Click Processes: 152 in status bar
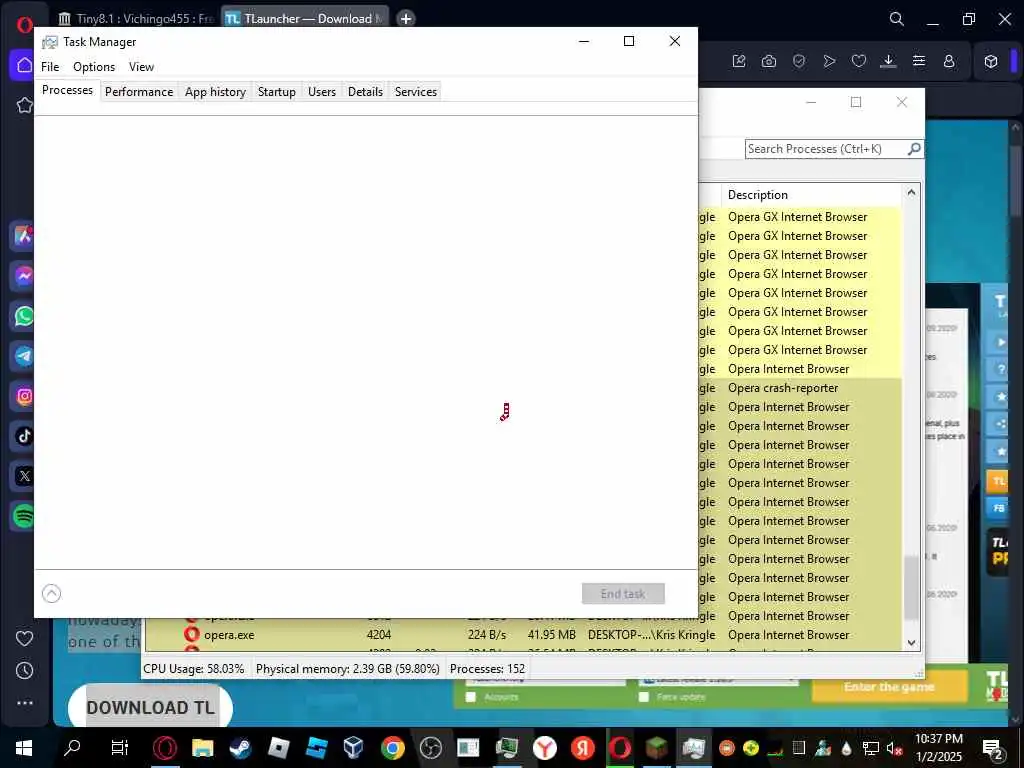This screenshot has width=1024, height=768. pyautogui.click(x=487, y=669)
